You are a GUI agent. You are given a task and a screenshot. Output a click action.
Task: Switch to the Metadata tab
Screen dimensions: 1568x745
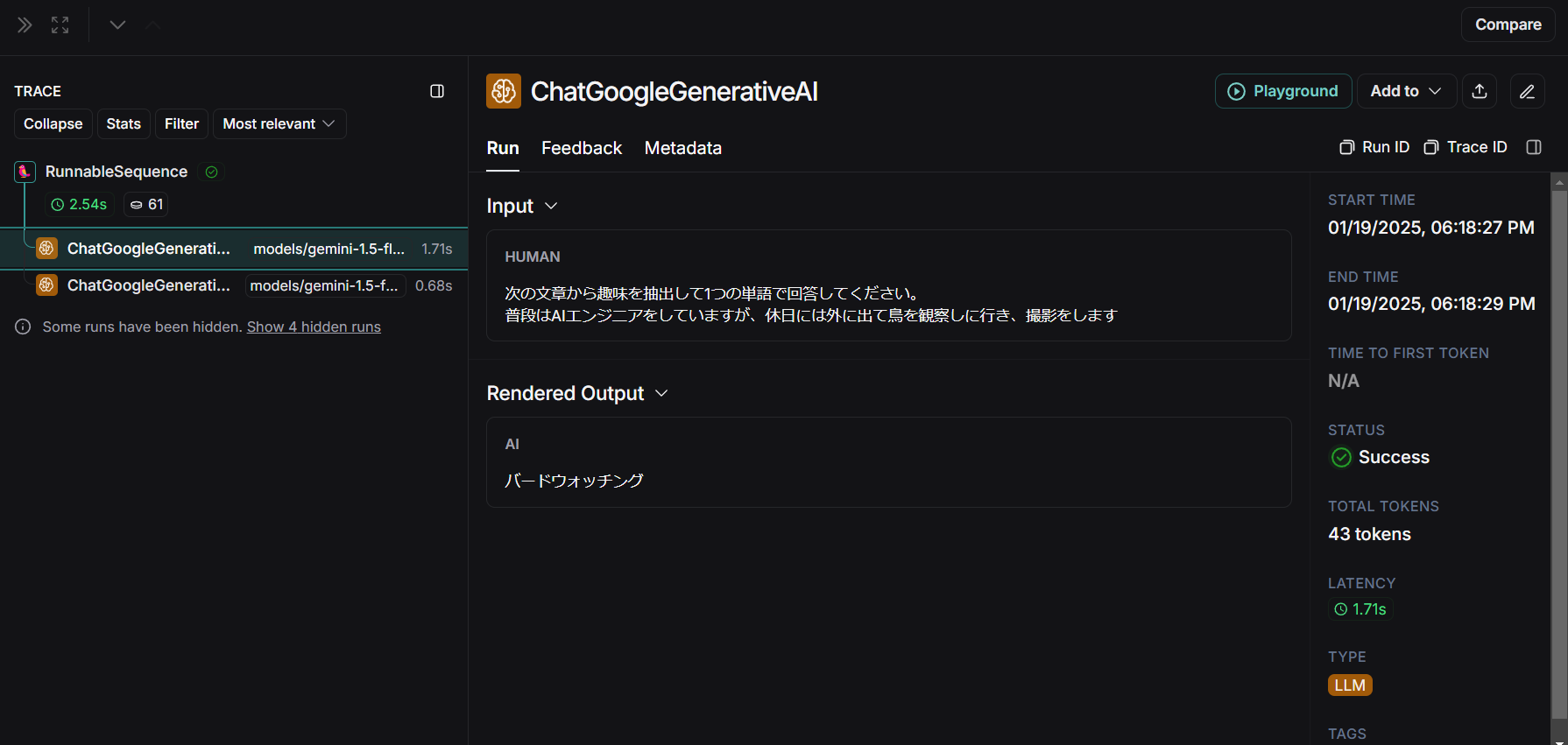pyautogui.click(x=683, y=148)
